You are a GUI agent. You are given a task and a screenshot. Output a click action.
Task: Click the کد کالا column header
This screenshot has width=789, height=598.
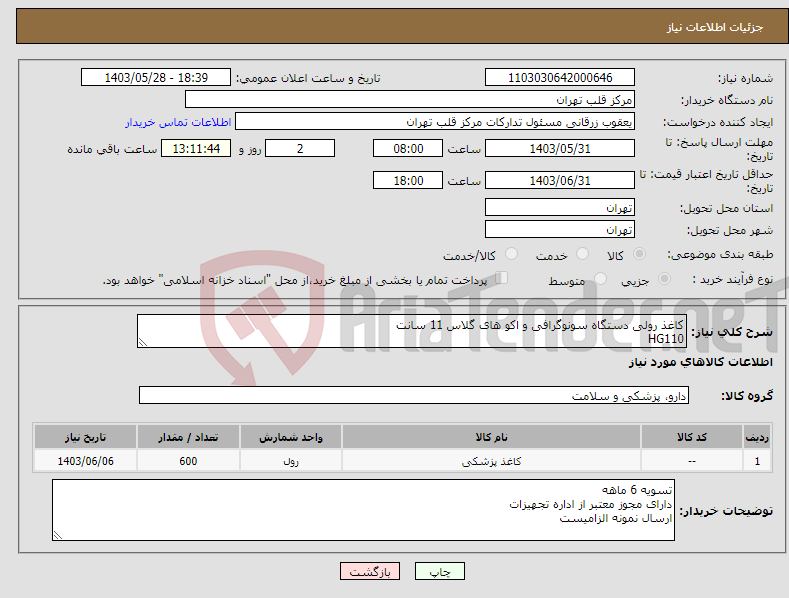click(x=692, y=437)
